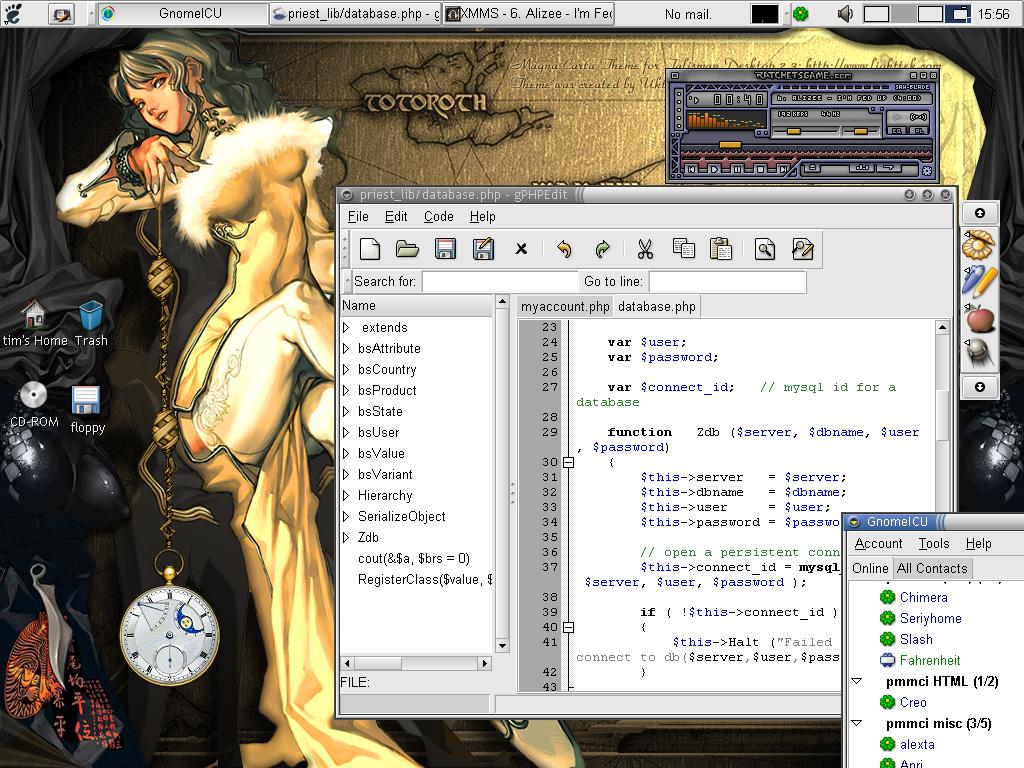Click the Go to line input field
This screenshot has width=1024, height=768.
728,281
